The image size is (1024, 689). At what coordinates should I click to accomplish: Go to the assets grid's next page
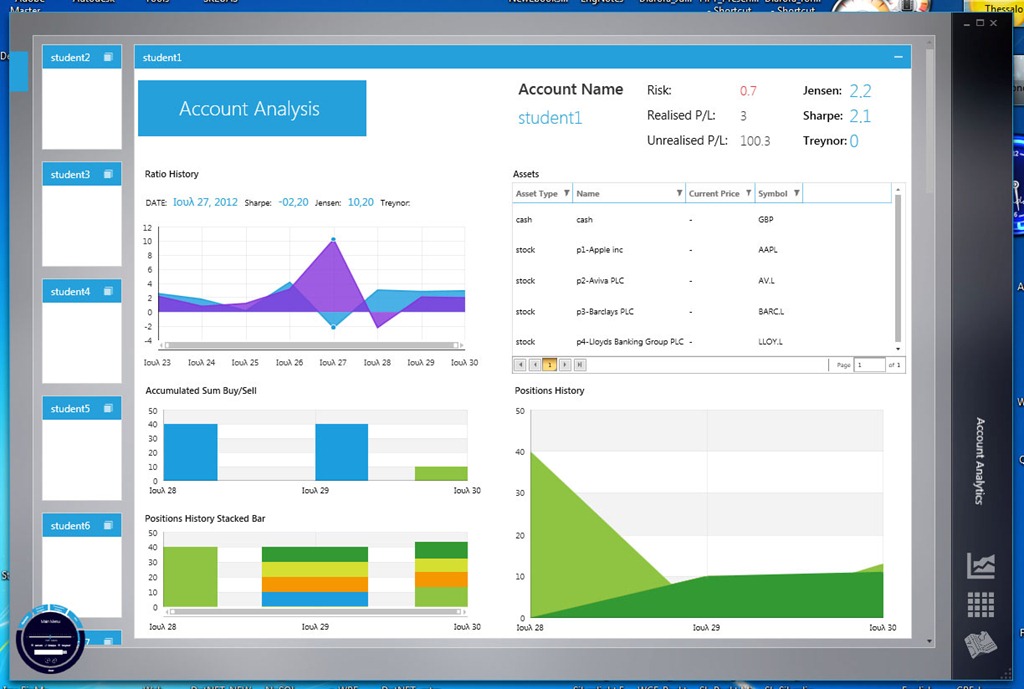point(565,365)
